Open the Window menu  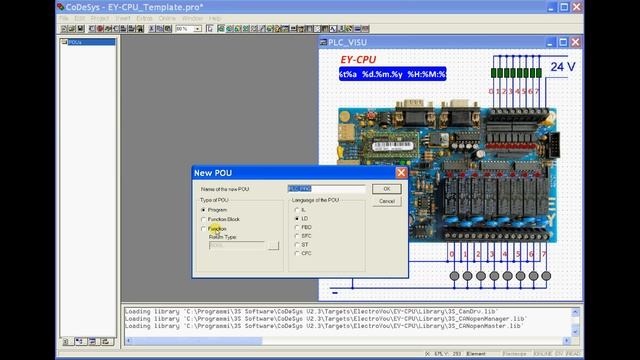(192, 18)
